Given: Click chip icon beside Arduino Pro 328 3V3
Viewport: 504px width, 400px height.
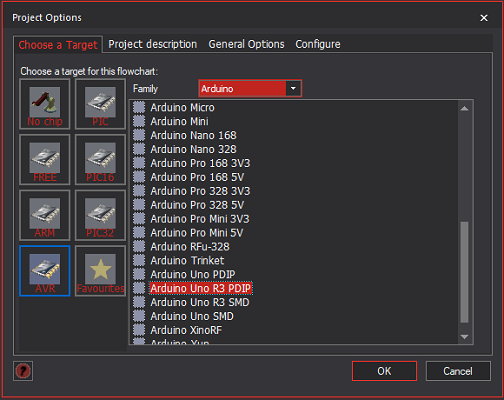Looking at the screenshot, I should tap(139, 191).
